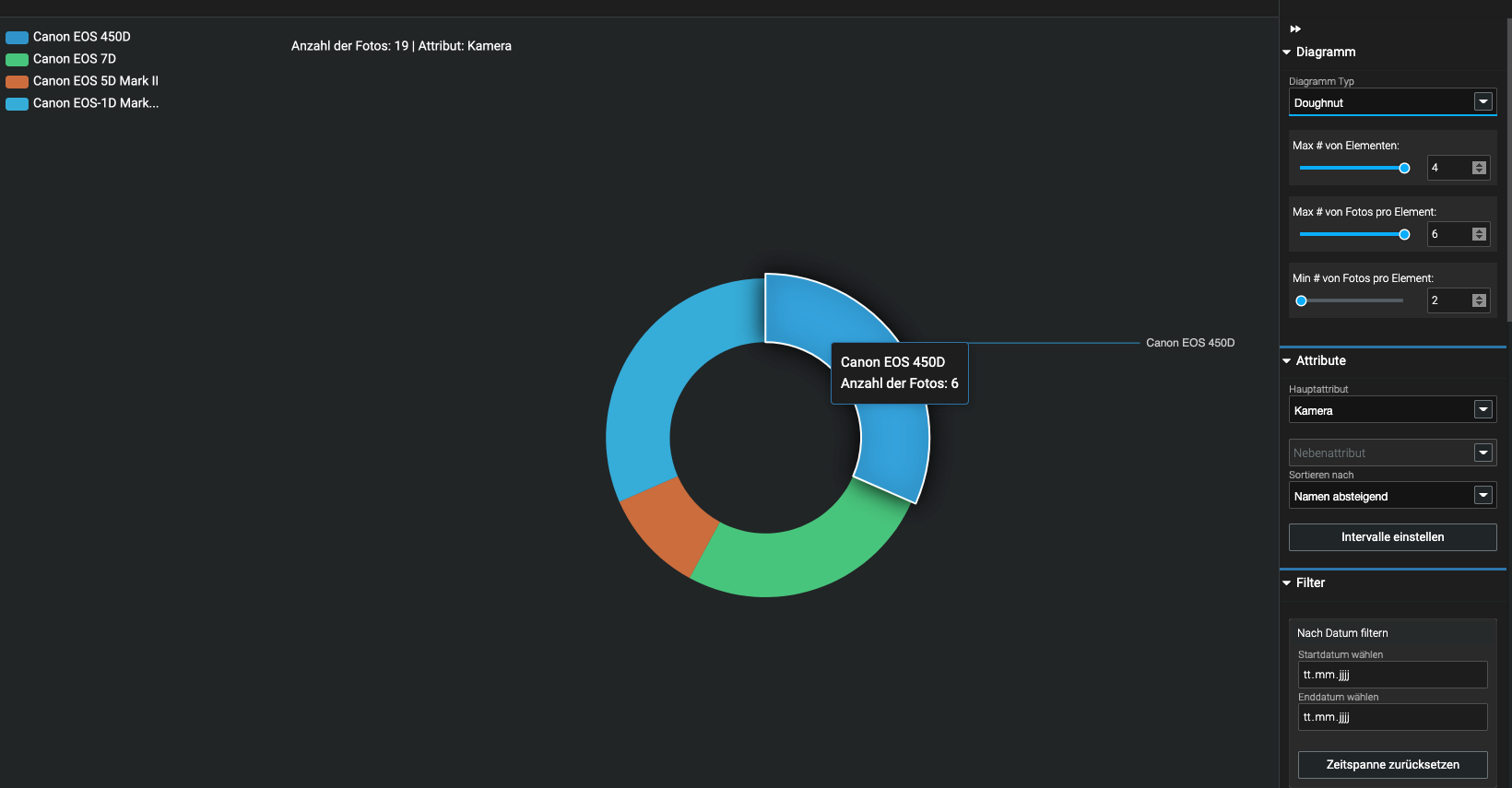The height and width of the screenshot is (788, 1512).
Task: Click the Max # von Fotos pro Element slider handle
Action: pos(1404,234)
